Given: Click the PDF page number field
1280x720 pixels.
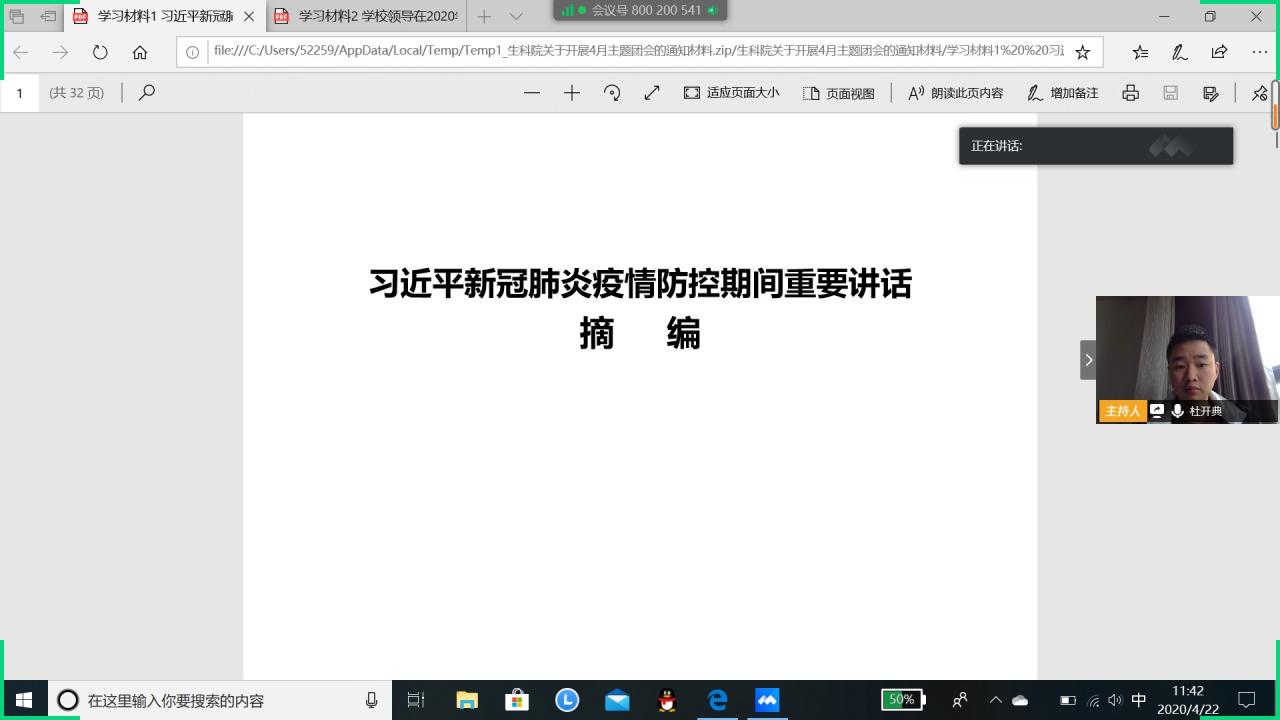Looking at the screenshot, I should [x=19, y=93].
